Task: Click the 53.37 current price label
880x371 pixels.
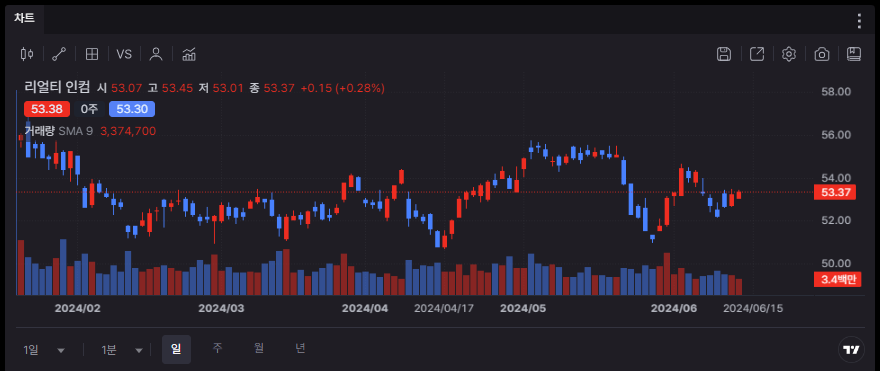Action: point(835,193)
